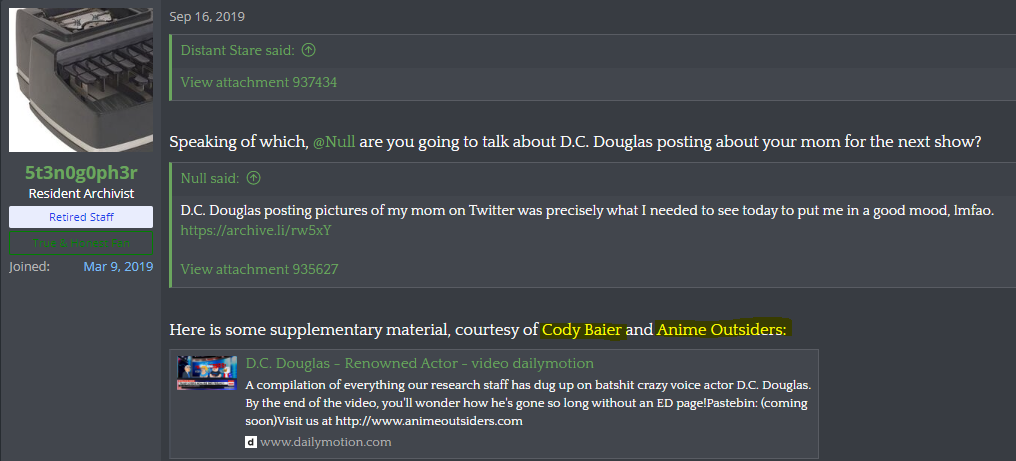Click the Mar 9, 2019 join date
The width and height of the screenshot is (1016, 461).
click(119, 266)
